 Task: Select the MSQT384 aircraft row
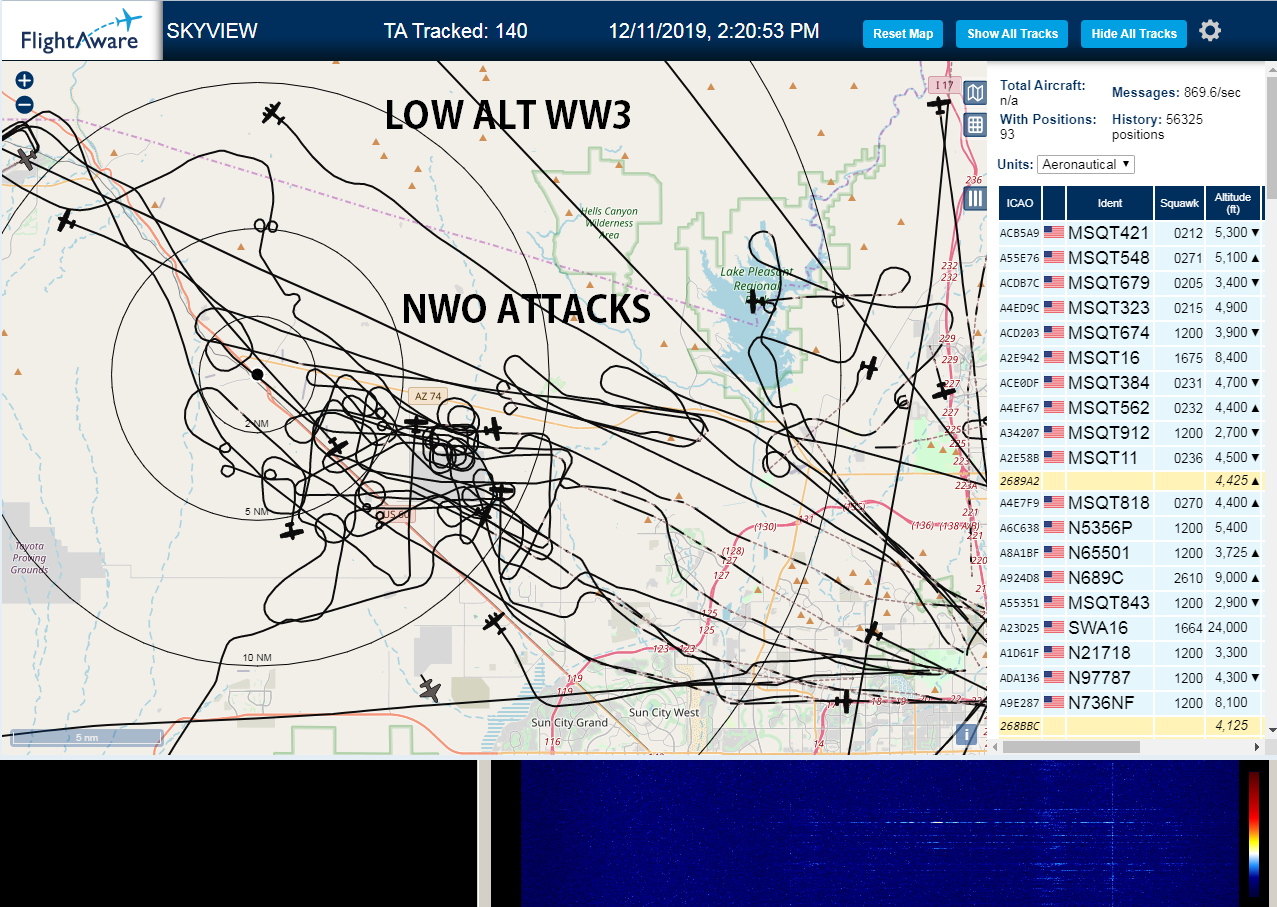click(1131, 382)
